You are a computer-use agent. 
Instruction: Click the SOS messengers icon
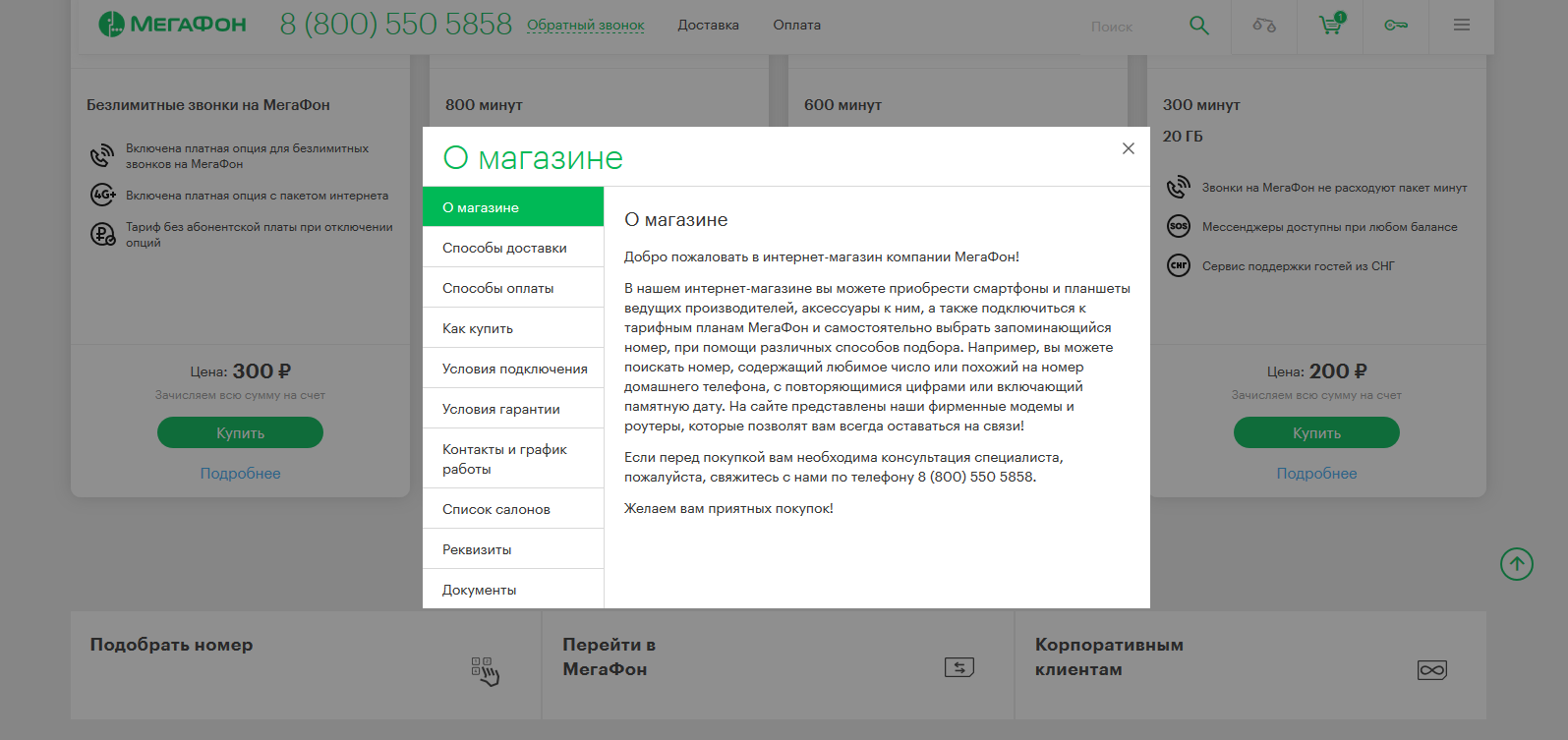coord(1179,226)
